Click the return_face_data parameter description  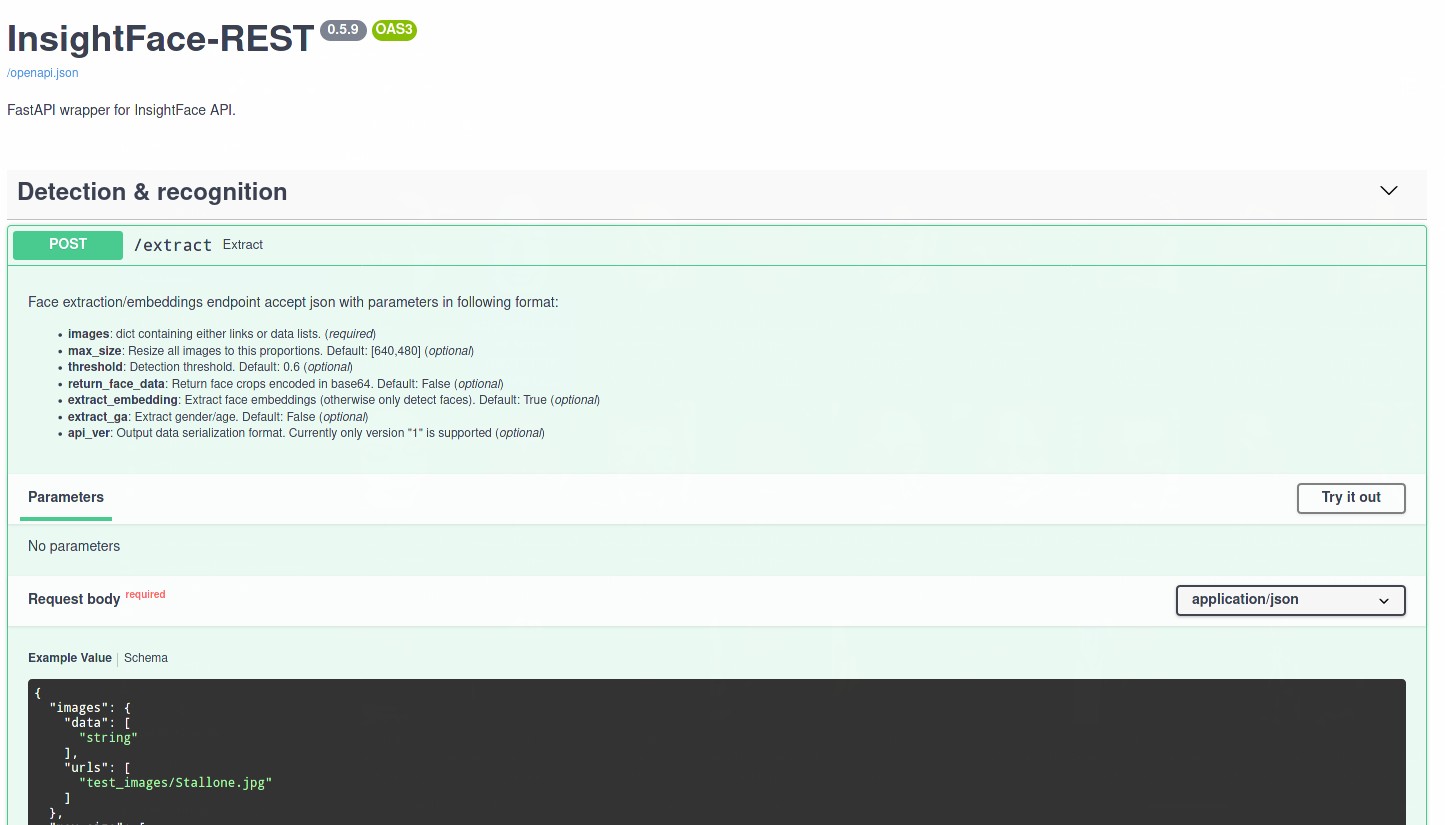(x=285, y=384)
